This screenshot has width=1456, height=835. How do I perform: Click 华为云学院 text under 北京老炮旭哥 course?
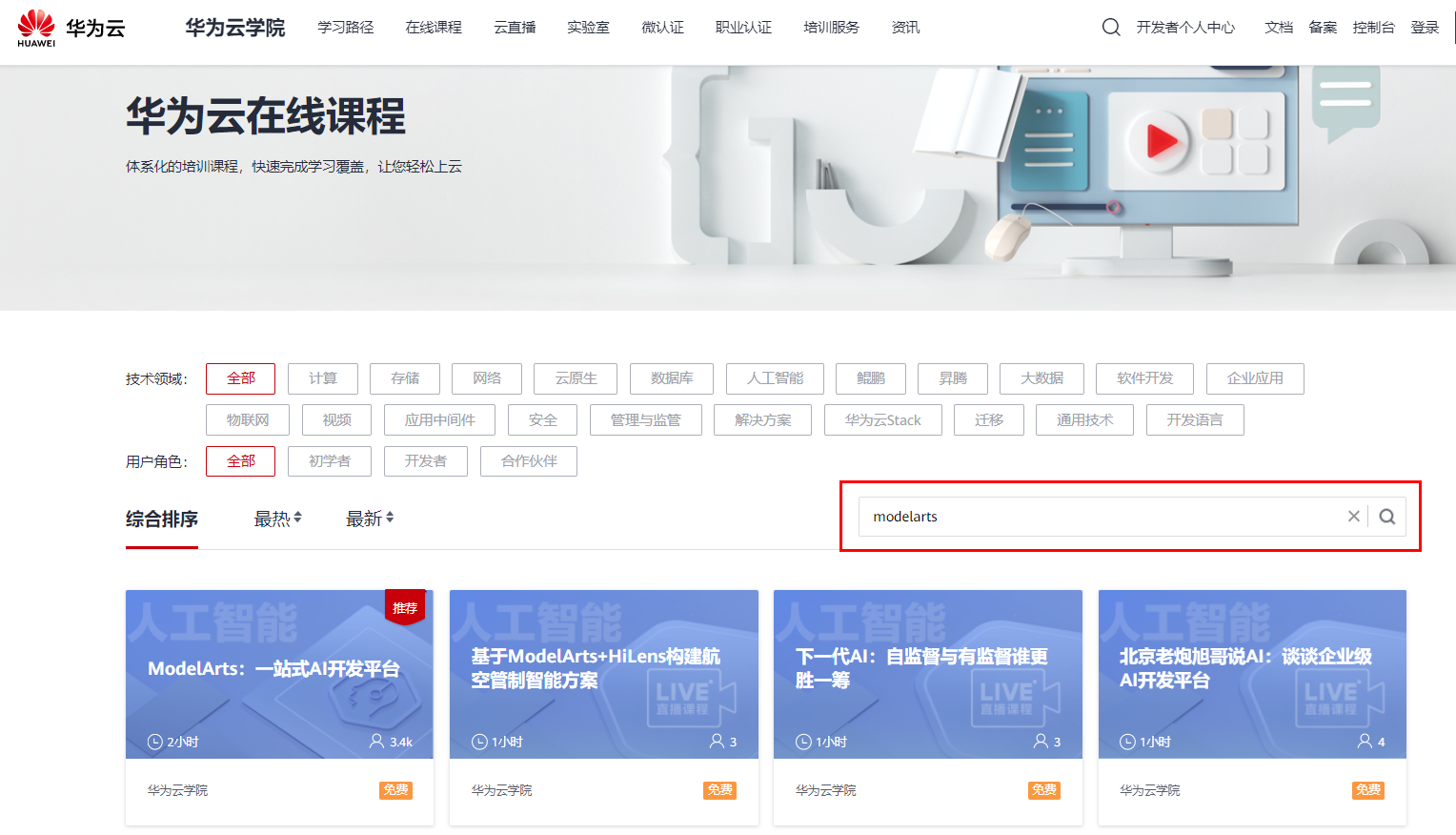click(x=1149, y=790)
